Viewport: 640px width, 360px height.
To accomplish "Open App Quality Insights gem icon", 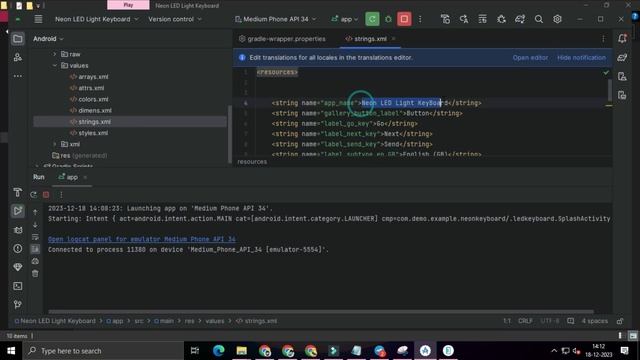I will point(18,267).
